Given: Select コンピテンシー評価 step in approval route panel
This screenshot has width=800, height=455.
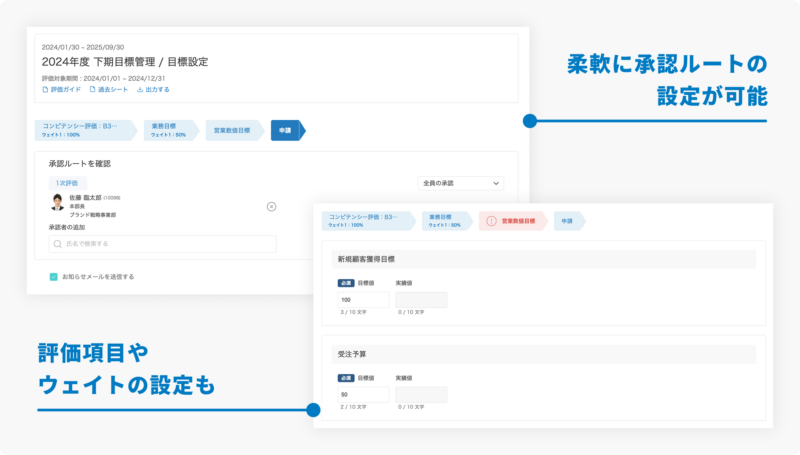Looking at the screenshot, I should [x=83, y=131].
